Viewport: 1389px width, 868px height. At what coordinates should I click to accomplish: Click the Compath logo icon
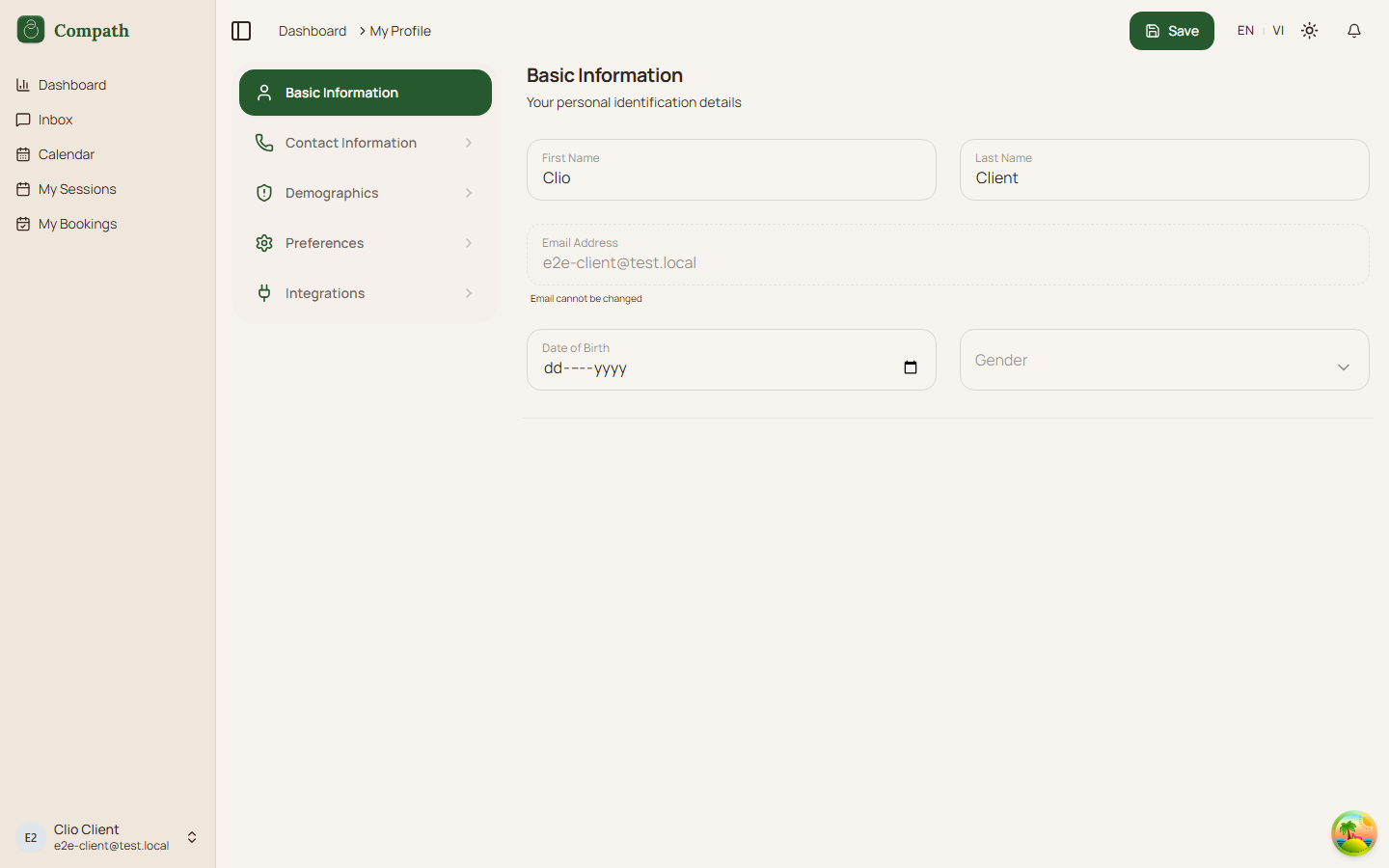[31, 30]
